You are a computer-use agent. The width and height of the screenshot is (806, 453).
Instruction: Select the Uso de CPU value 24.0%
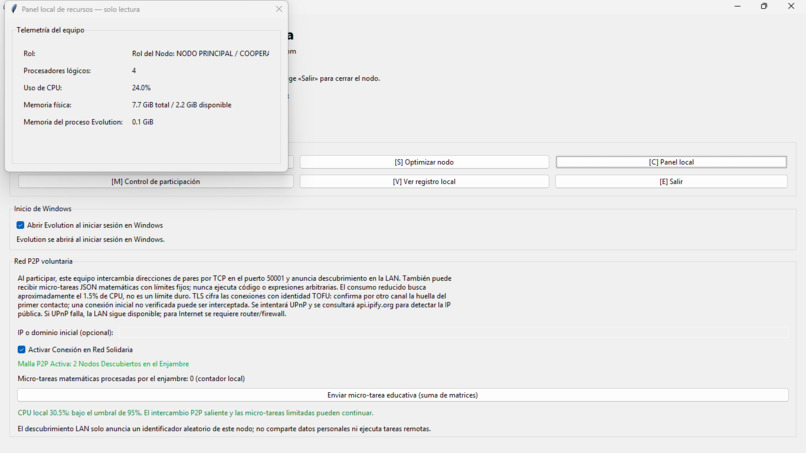(x=141, y=88)
